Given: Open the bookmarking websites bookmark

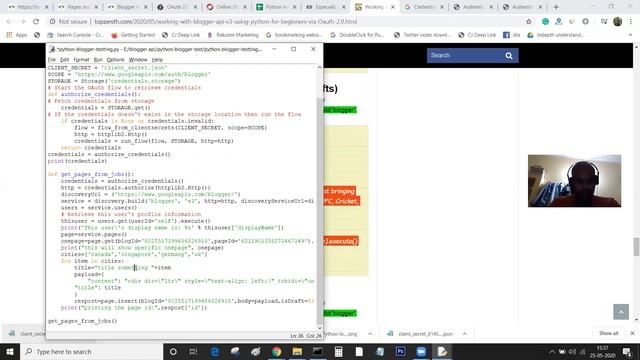Looking at the screenshot, I should [x=294, y=35].
